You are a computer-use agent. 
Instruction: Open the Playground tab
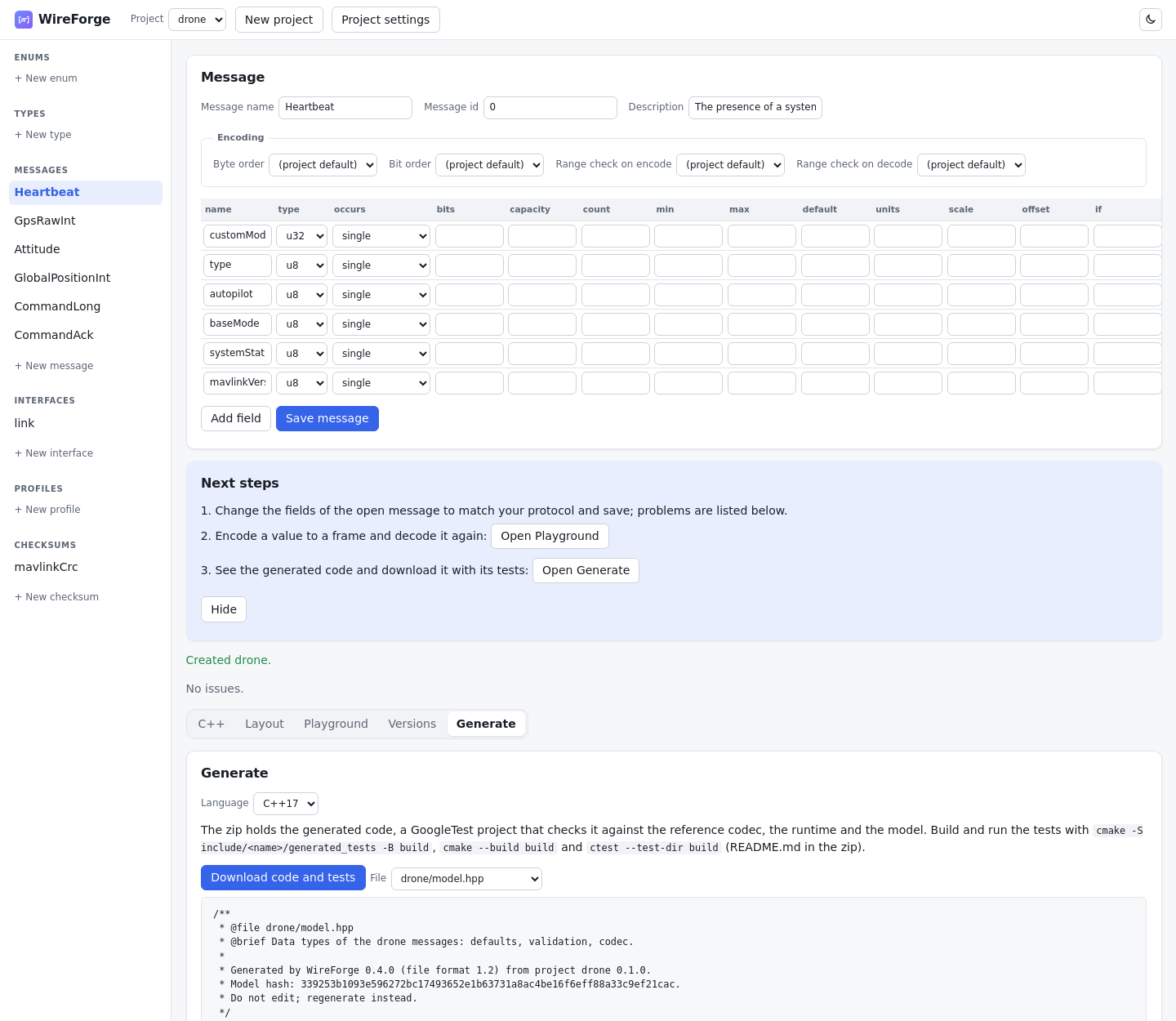(x=336, y=724)
